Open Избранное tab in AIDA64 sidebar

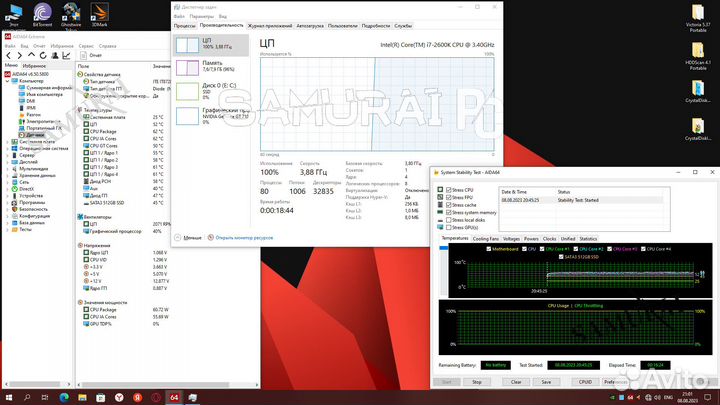click(34, 66)
